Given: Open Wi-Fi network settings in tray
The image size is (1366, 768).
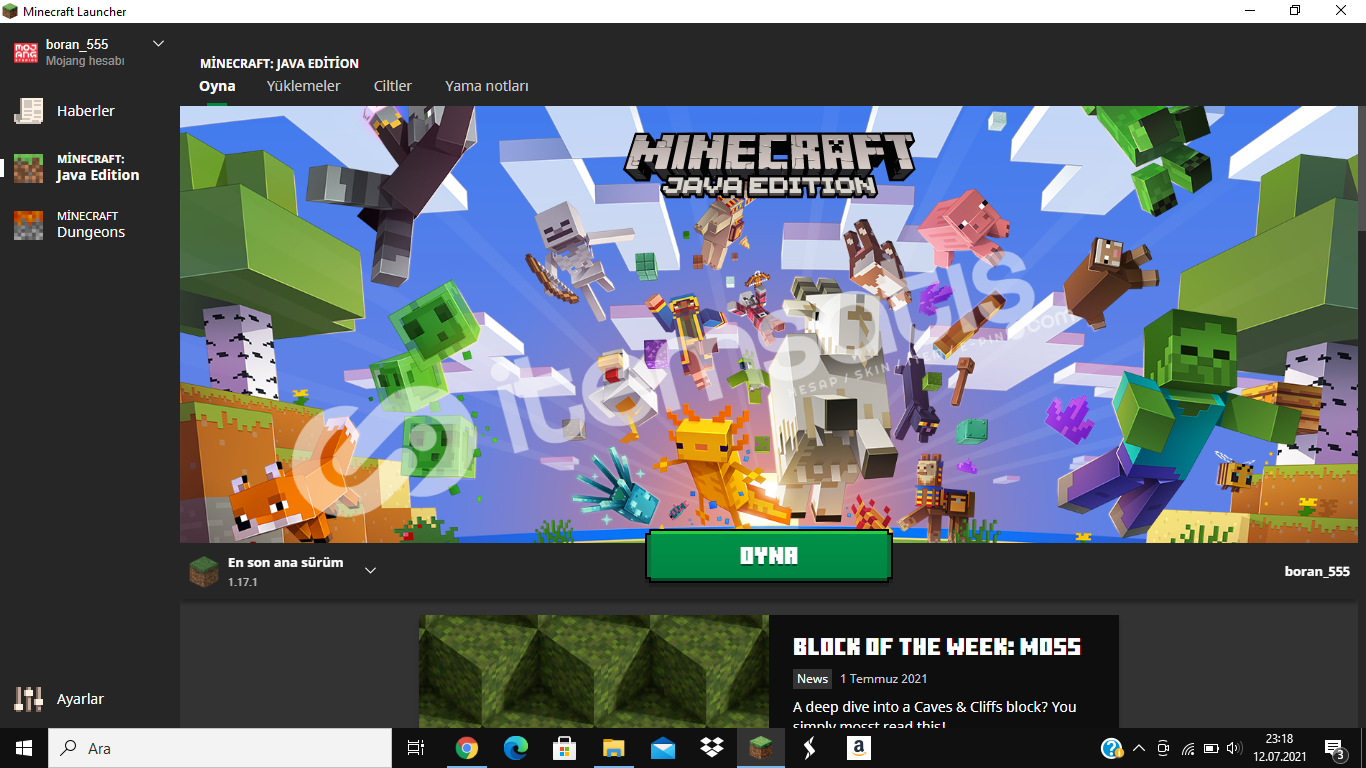Looking at the screenshot, I should point(1188,748).
